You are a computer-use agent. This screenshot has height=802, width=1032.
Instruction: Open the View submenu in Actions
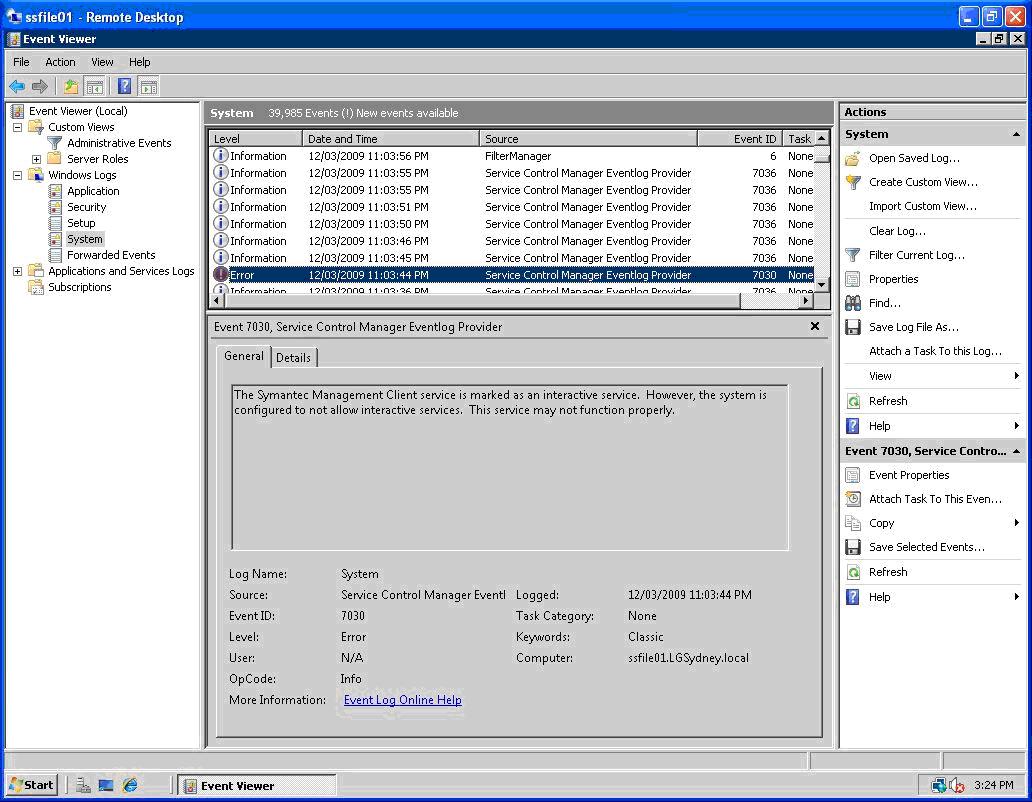(x=880, y=376)
